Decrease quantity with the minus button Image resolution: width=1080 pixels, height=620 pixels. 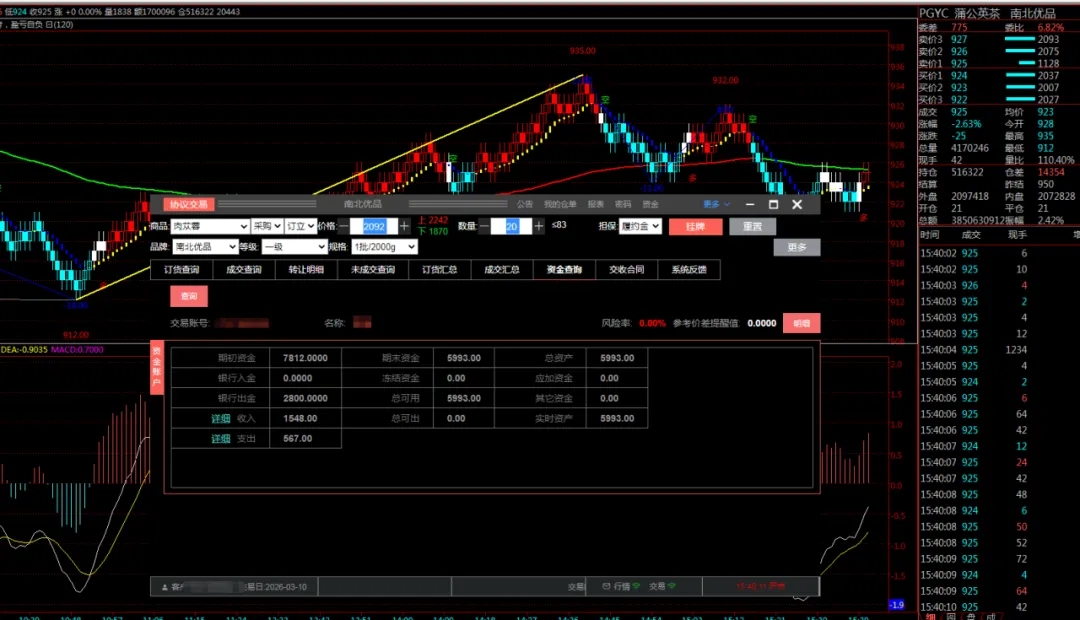point(484,226)
